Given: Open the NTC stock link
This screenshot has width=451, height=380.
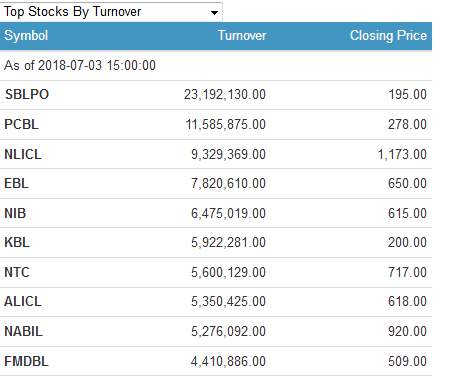Looking at the screenshot, I should tap(17, 272).
